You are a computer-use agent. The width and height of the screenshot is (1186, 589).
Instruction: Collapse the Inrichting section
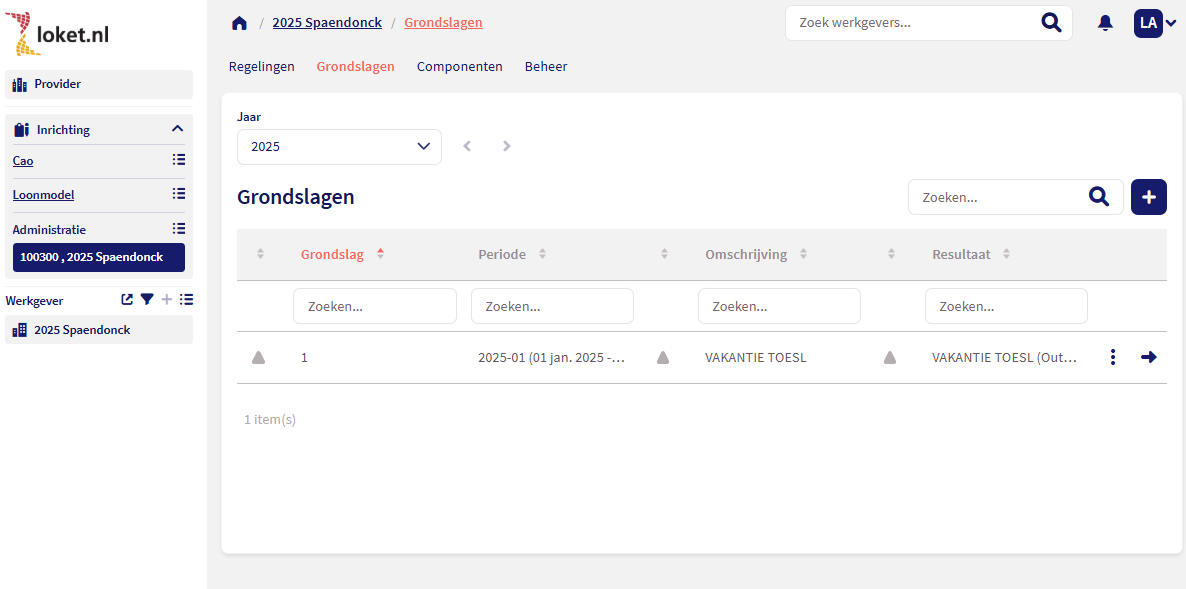click(177, 129)
